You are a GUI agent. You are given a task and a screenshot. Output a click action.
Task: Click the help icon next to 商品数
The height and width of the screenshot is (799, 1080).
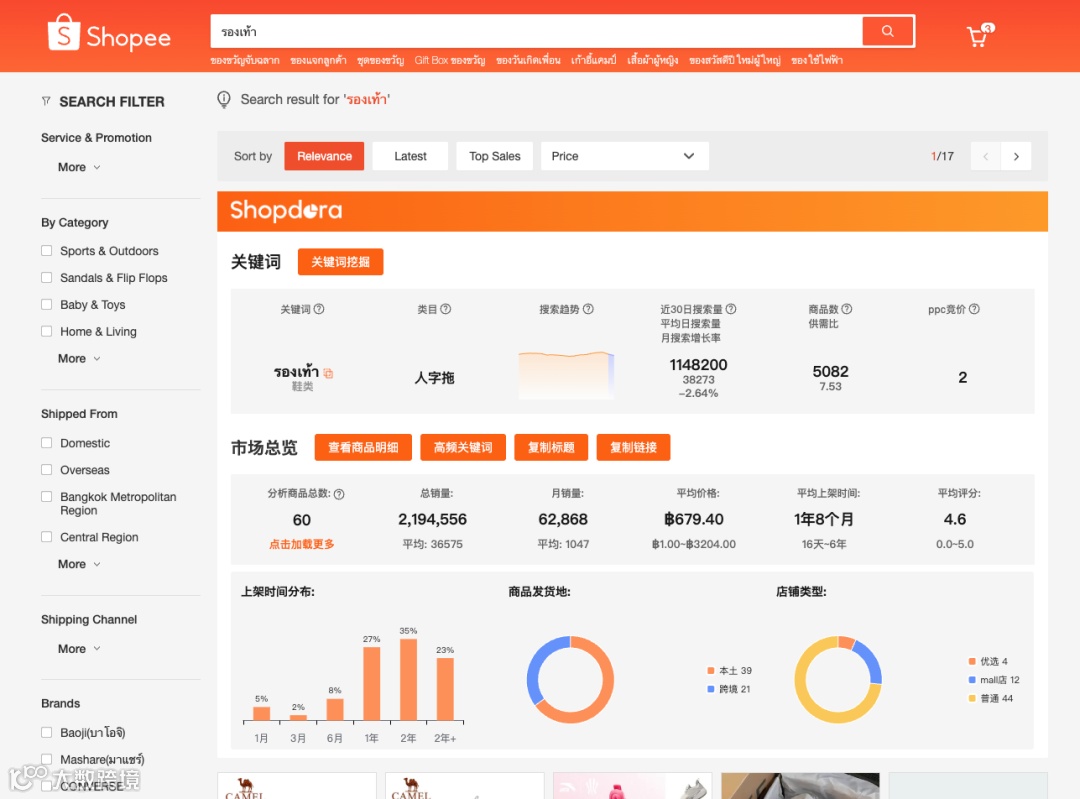pos(847,309)
